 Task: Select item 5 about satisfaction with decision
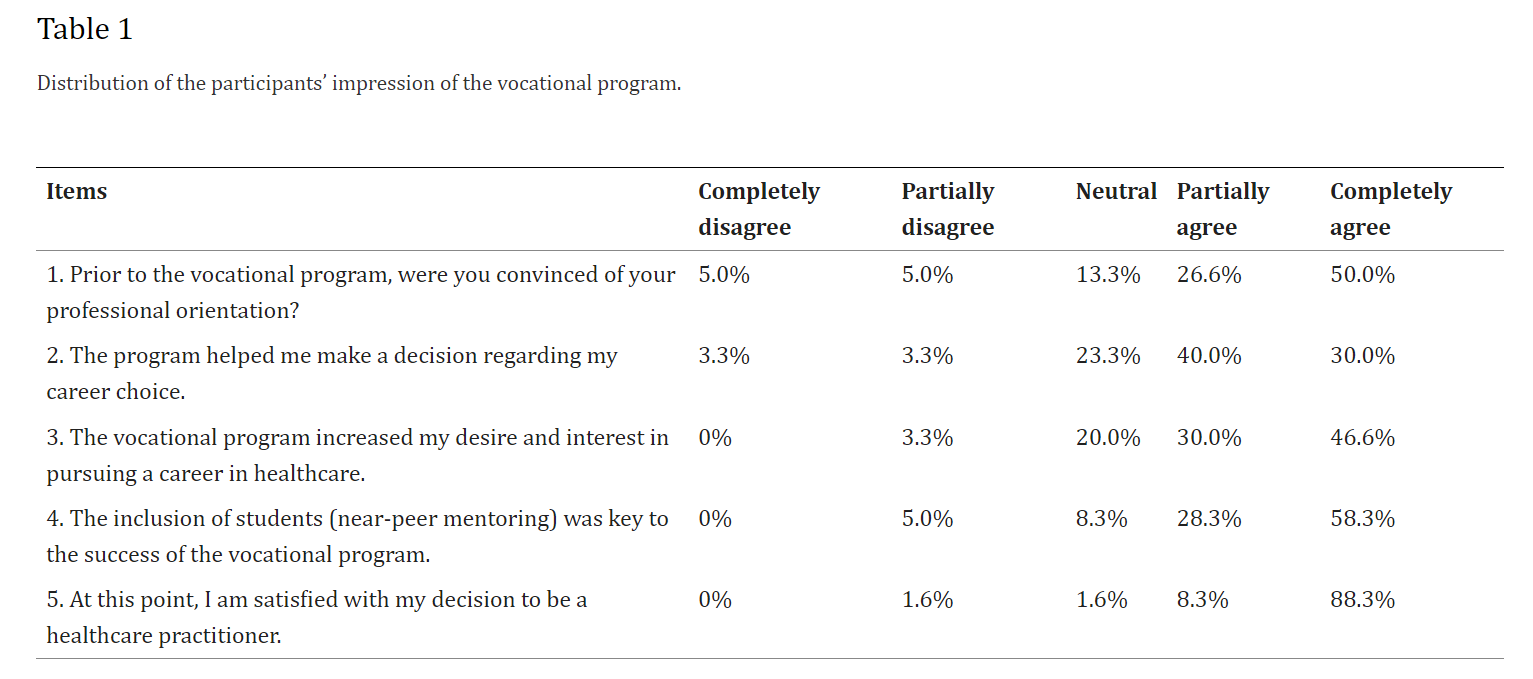click(317, 617)
